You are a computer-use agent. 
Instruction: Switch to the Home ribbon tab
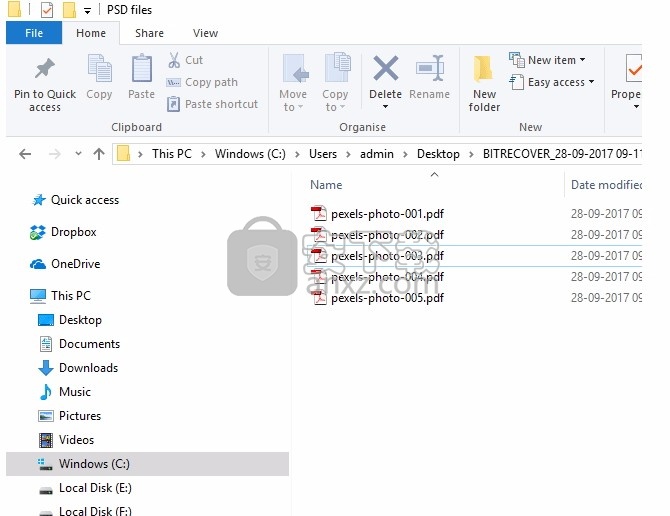tap(91, 33)
